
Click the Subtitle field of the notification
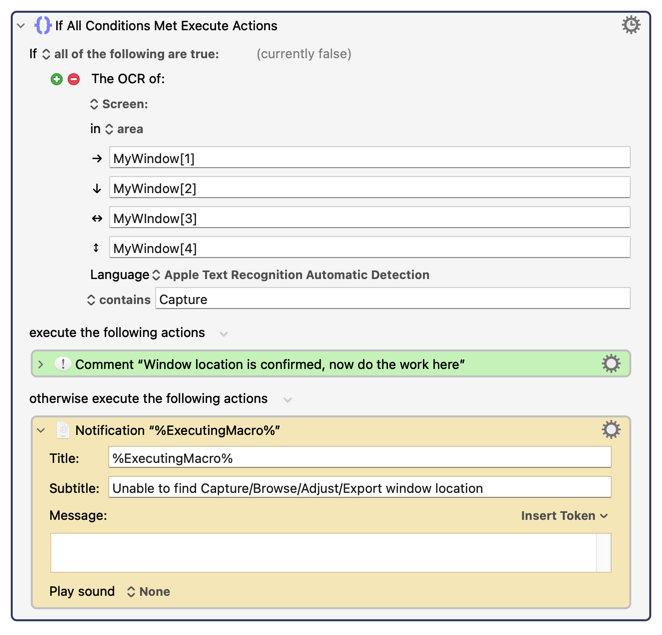360,488
